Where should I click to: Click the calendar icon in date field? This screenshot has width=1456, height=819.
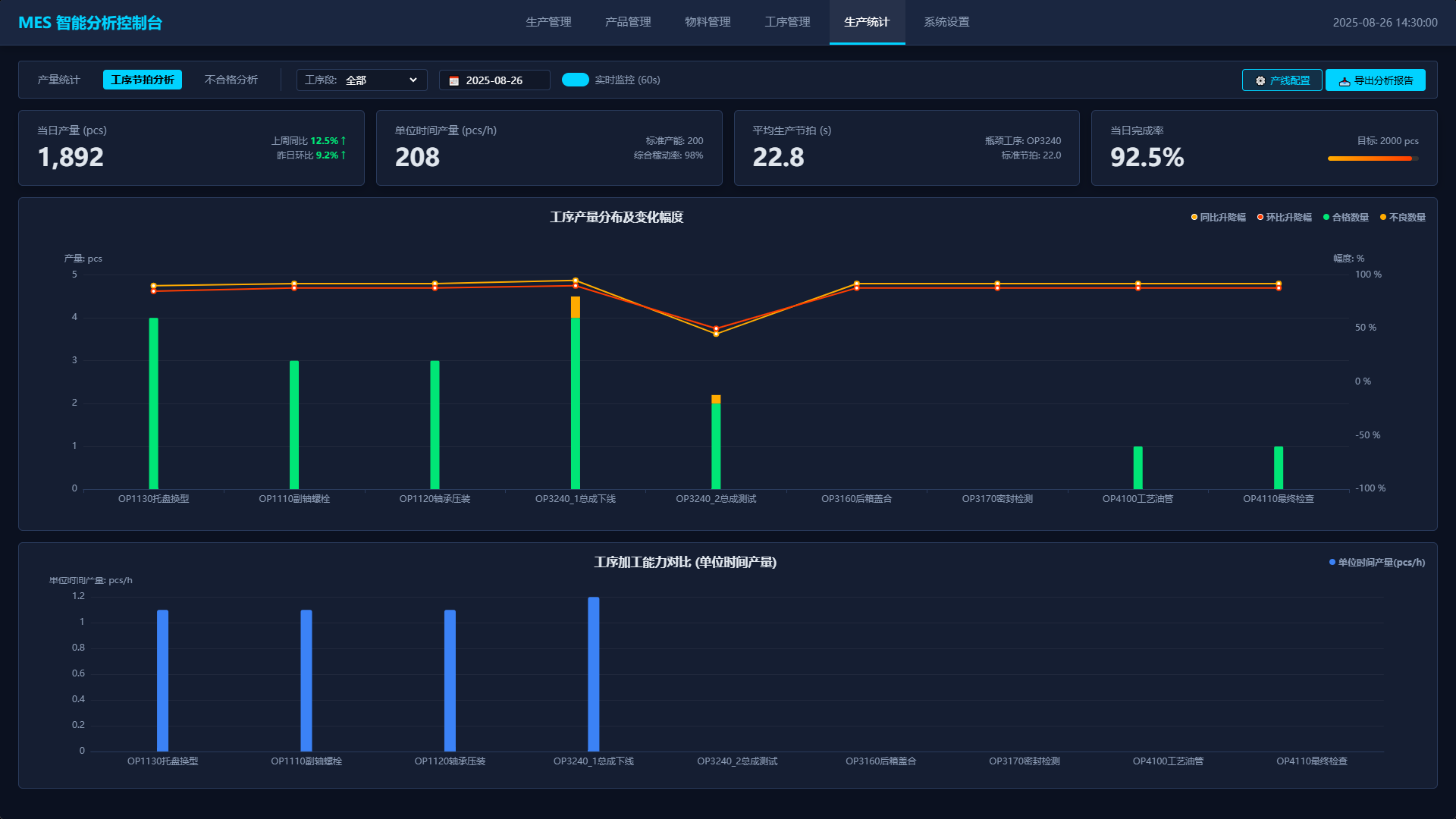coord(453,80)
